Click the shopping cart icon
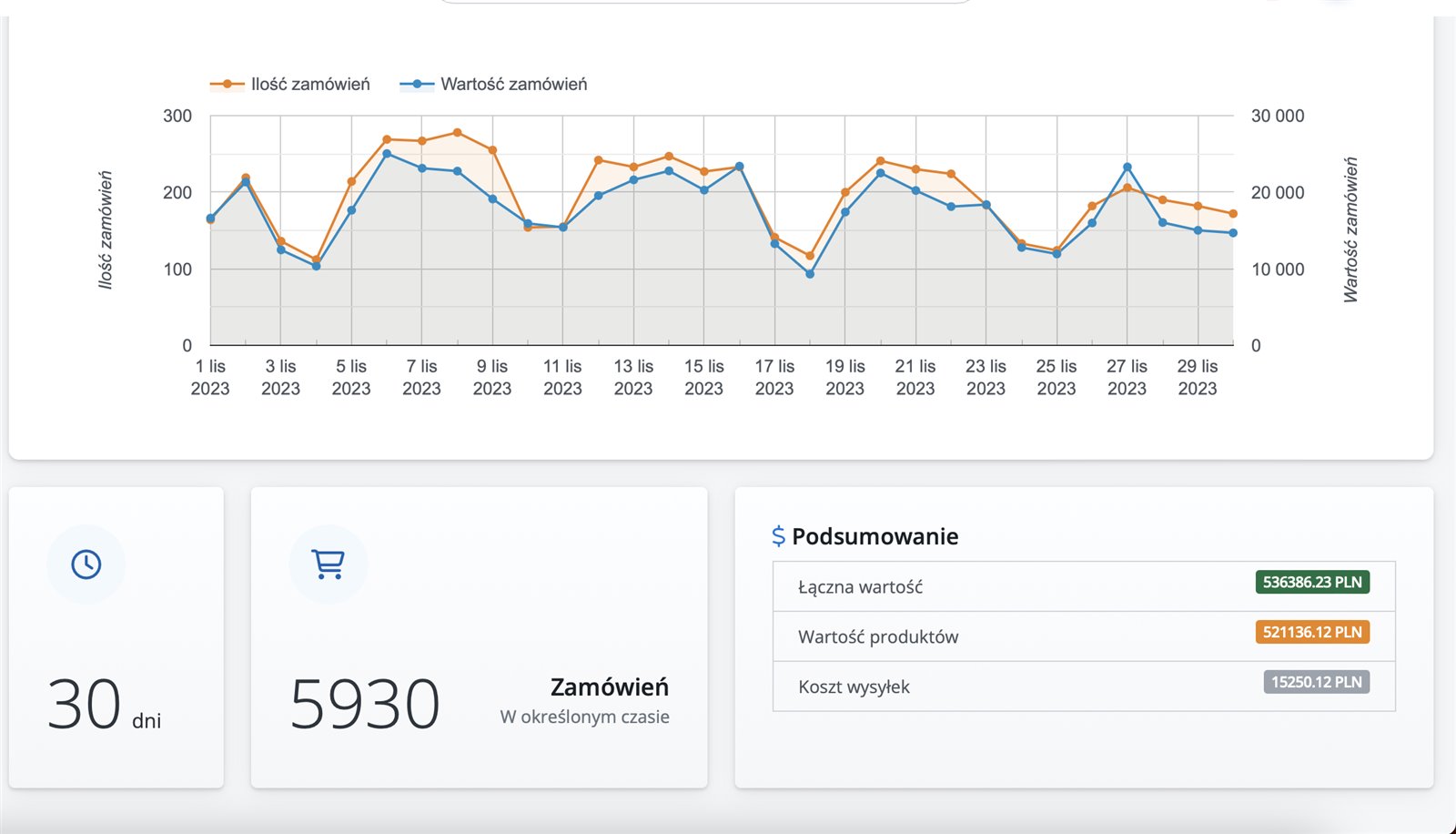 328,564
